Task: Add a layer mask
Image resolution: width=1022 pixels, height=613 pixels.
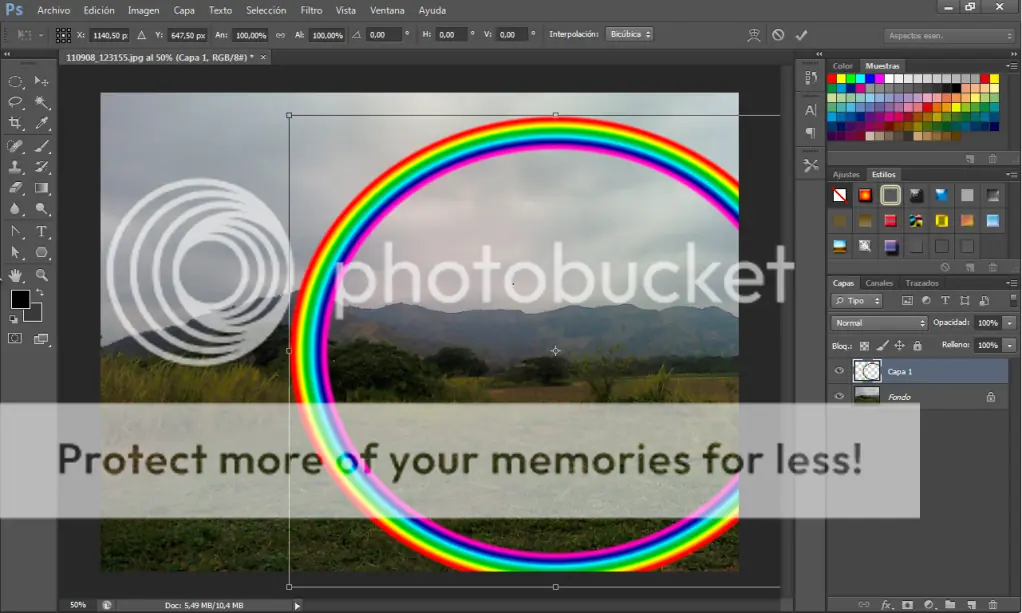Action: 907,605
